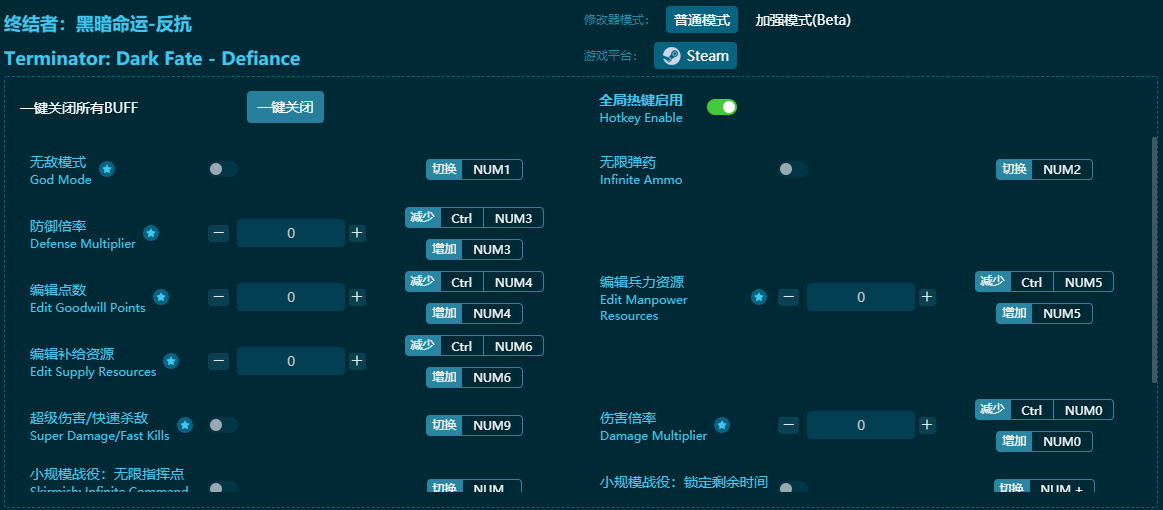
Task: Increase Damage Multiplier with plus button
Action: (927, 425)
